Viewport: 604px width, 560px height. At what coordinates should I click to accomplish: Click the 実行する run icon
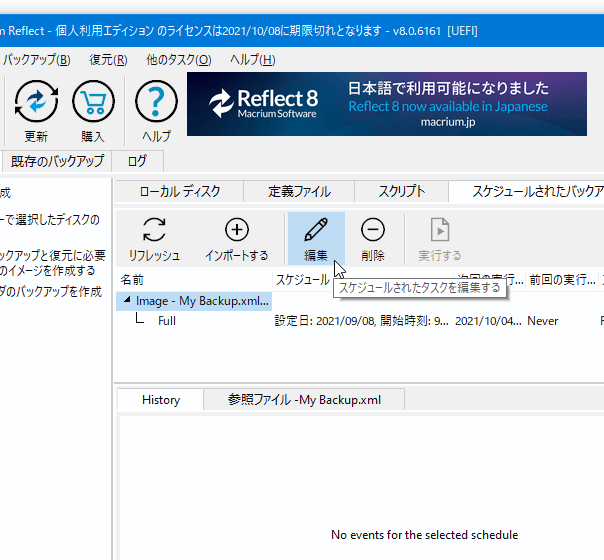tap(440, 230)
